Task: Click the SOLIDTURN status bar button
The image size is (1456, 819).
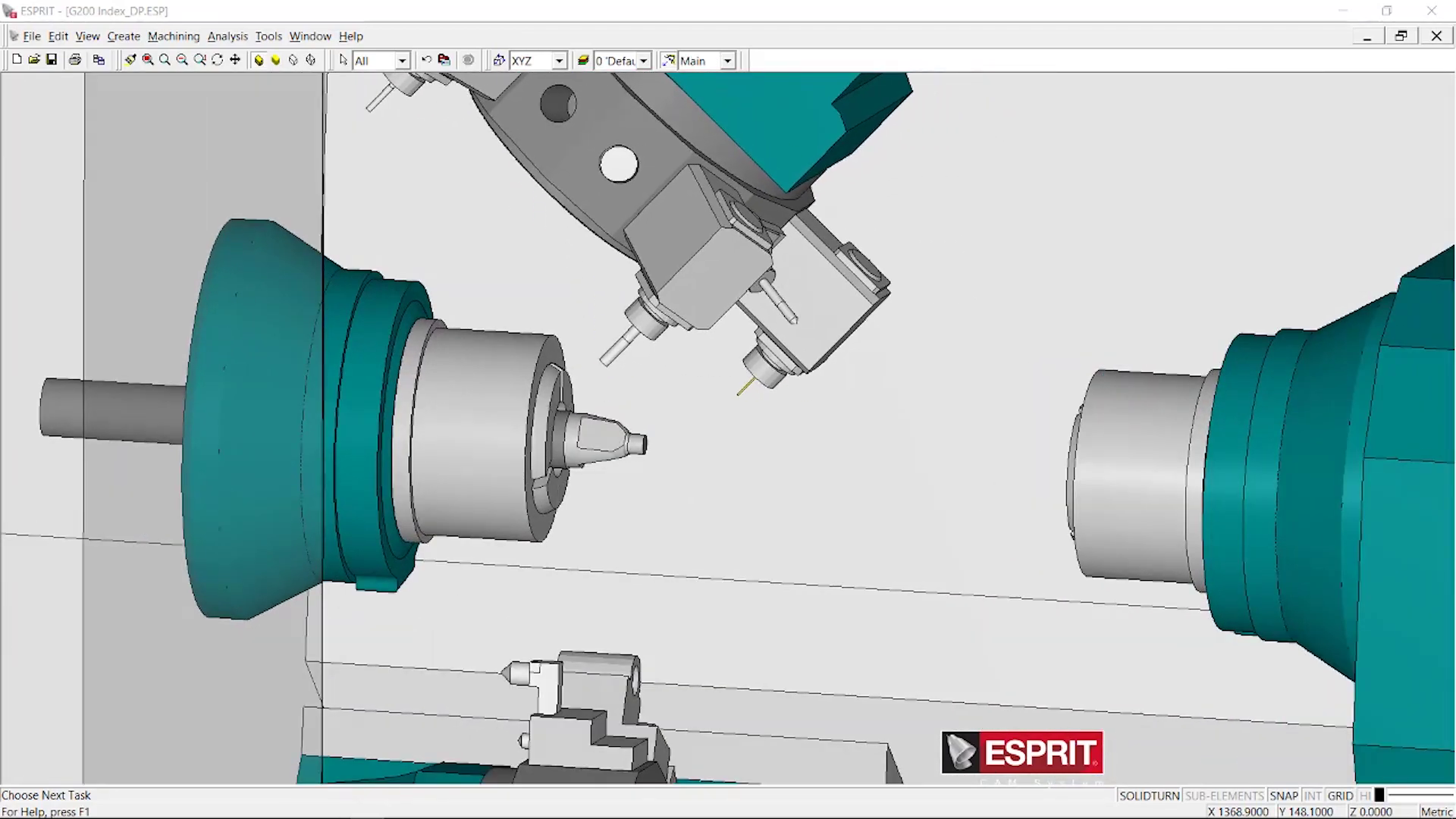Action: [x=1149, y=795]
